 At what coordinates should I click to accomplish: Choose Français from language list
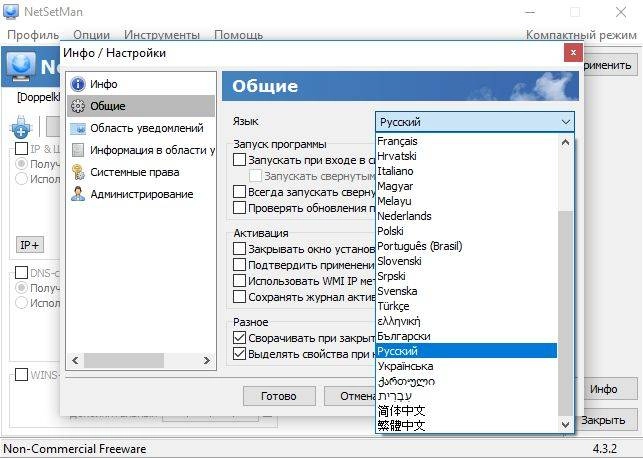[x=466, y=141]
